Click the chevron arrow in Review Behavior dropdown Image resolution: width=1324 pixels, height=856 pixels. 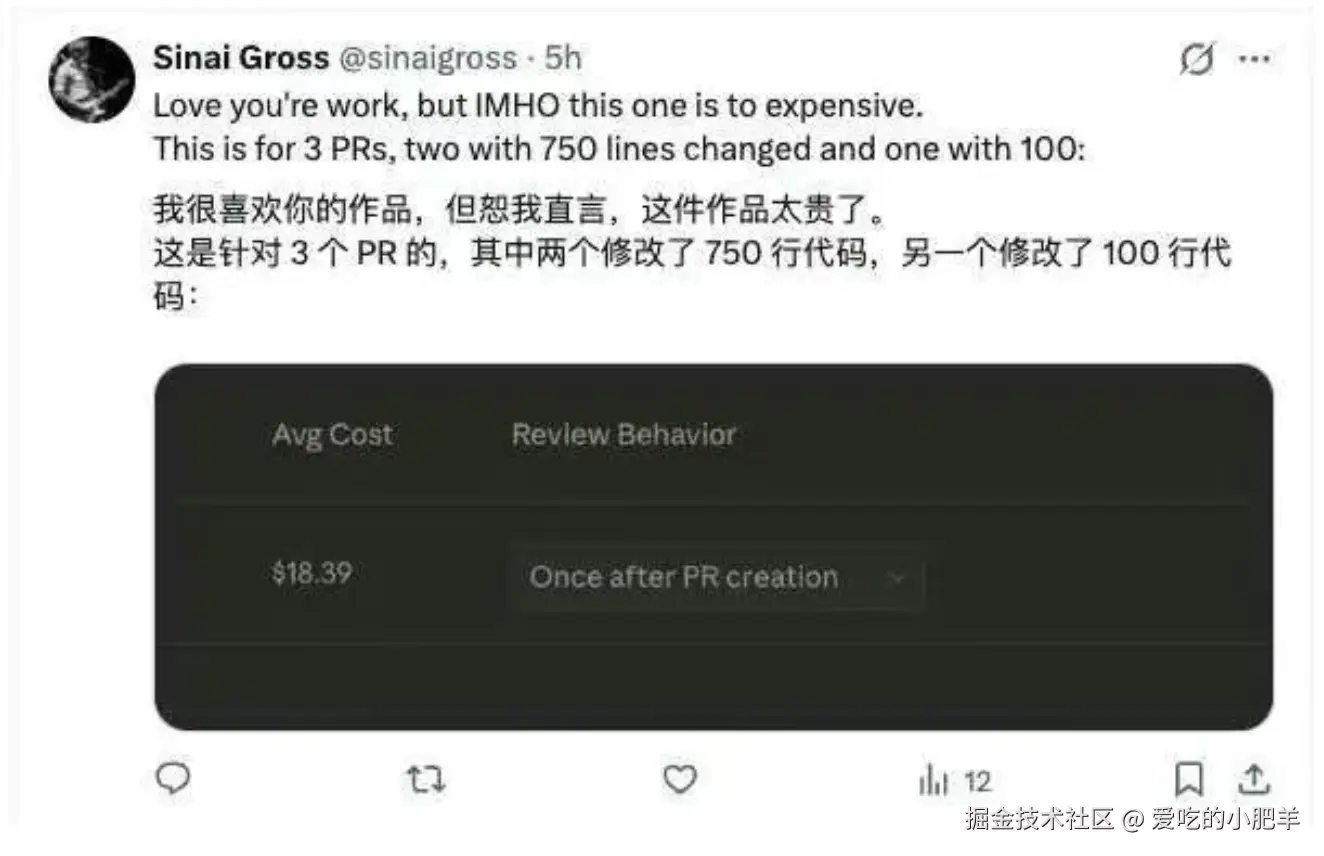896,578
